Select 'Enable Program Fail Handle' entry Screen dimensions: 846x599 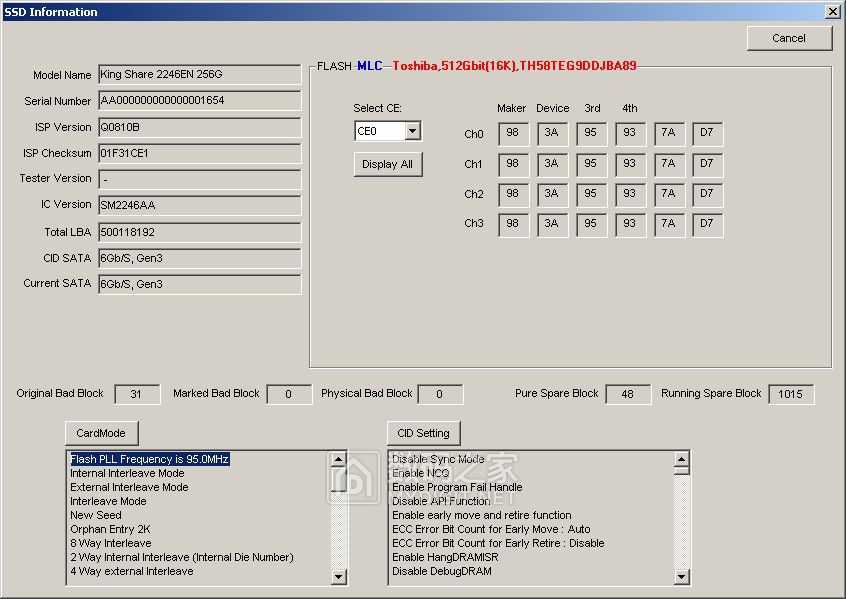(x=455, y=487)
